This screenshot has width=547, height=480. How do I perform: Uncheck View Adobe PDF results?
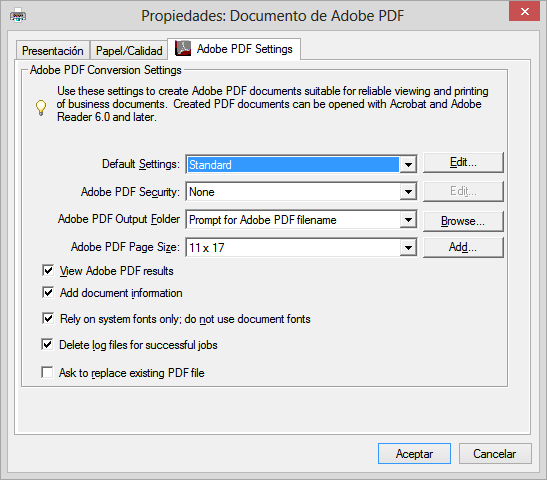point(48,270)
